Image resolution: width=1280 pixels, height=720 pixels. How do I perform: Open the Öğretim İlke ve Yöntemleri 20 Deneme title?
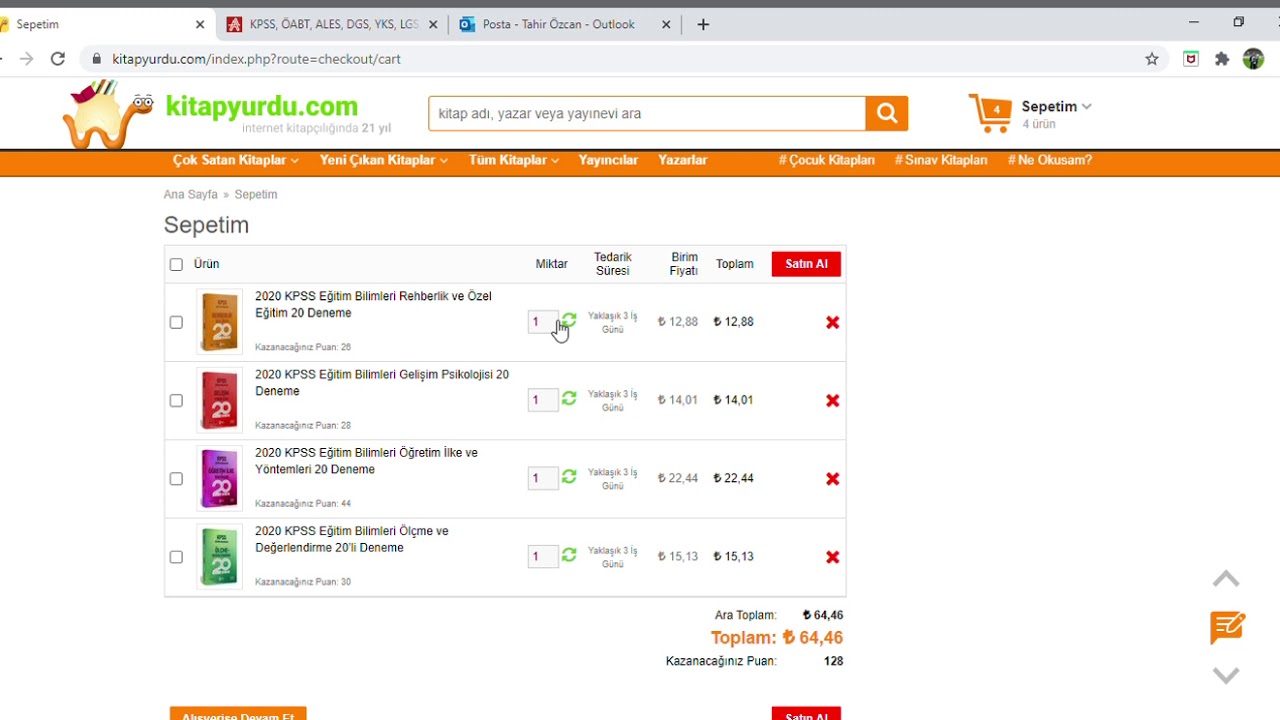click(x=366, y=460)
